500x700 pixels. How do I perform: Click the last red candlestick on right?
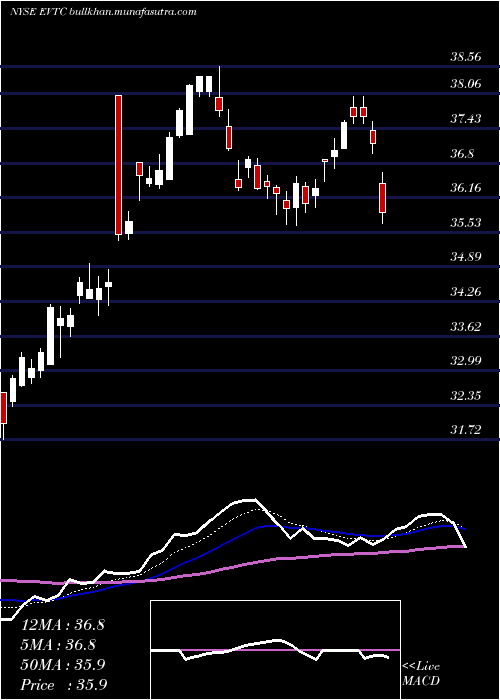coord(383,197)
